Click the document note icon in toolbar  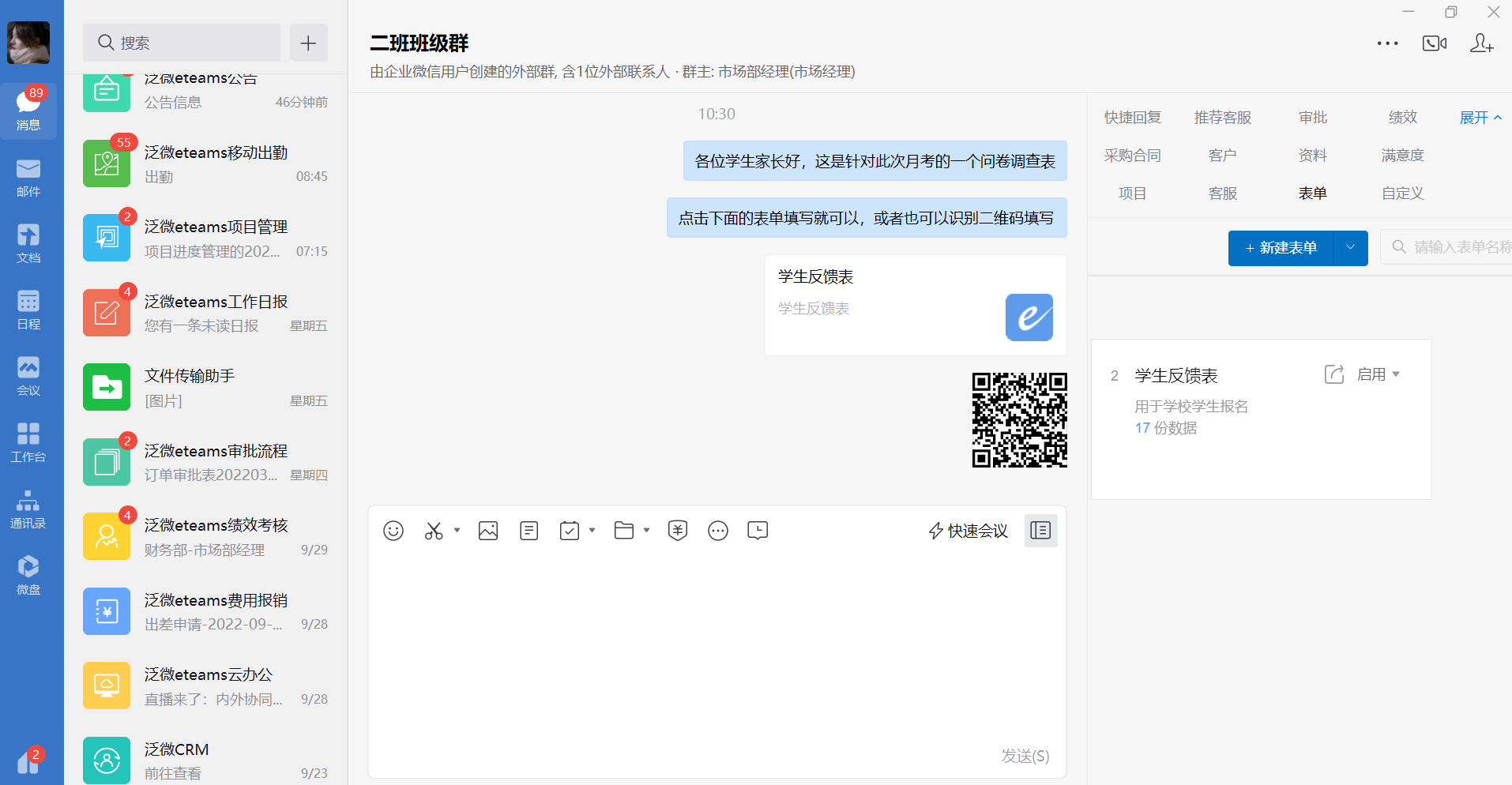coord(529,531)
